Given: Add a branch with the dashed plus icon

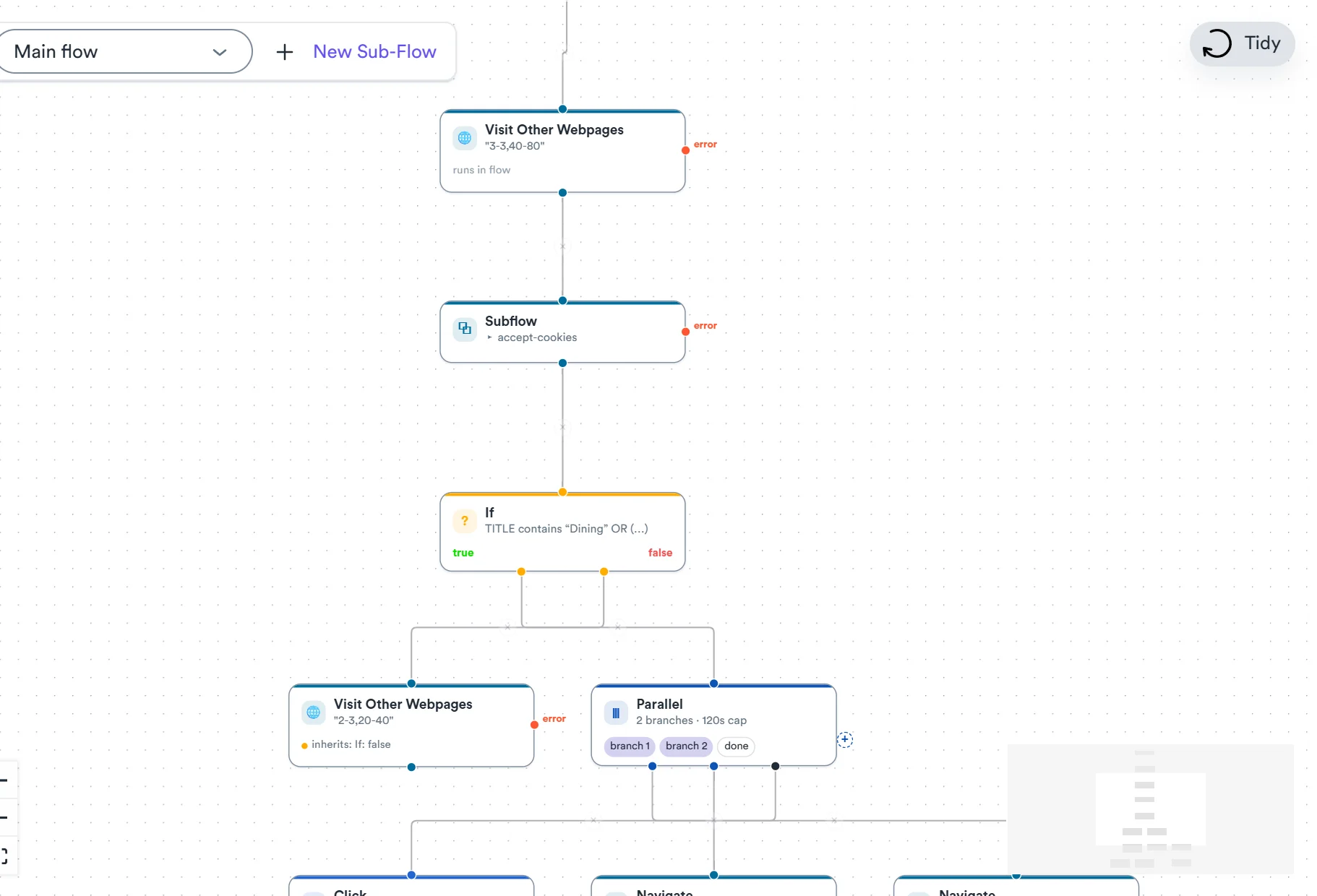Looking at the screenshot, I should [x=845, y=739].
